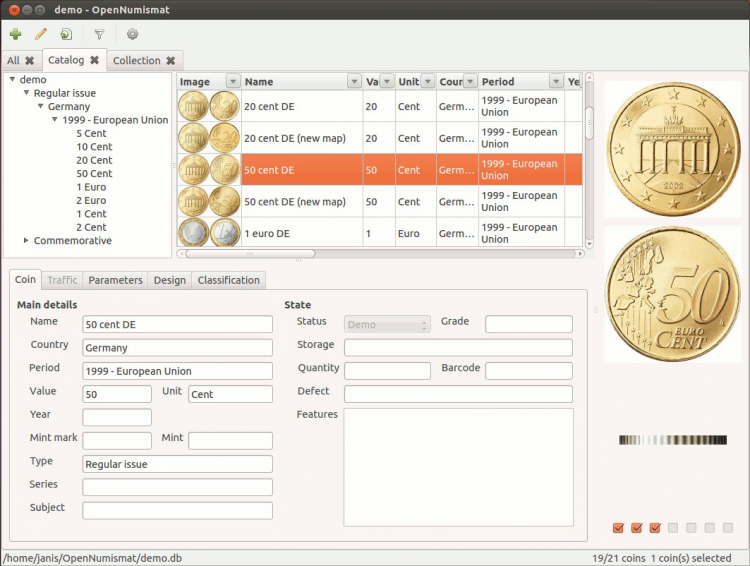
Task: Collapse the 1999 - European Union node
Action: (x=55, y=120)
